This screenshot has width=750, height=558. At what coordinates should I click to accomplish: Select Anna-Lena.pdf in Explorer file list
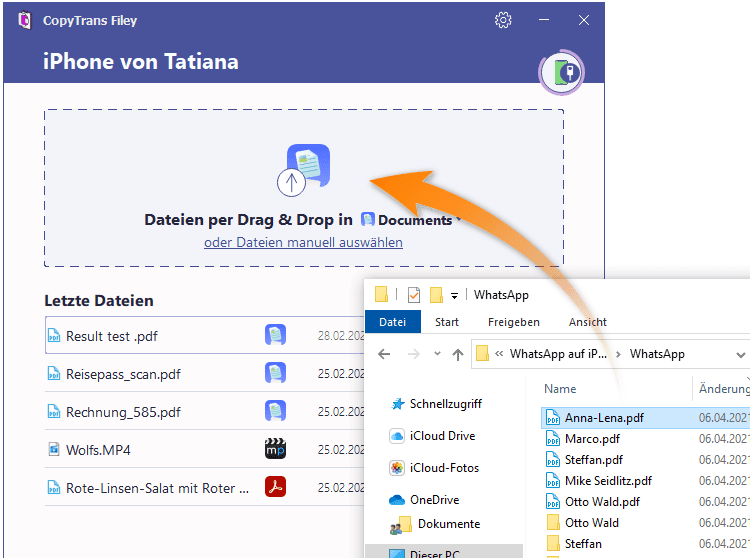pos(646,418)
